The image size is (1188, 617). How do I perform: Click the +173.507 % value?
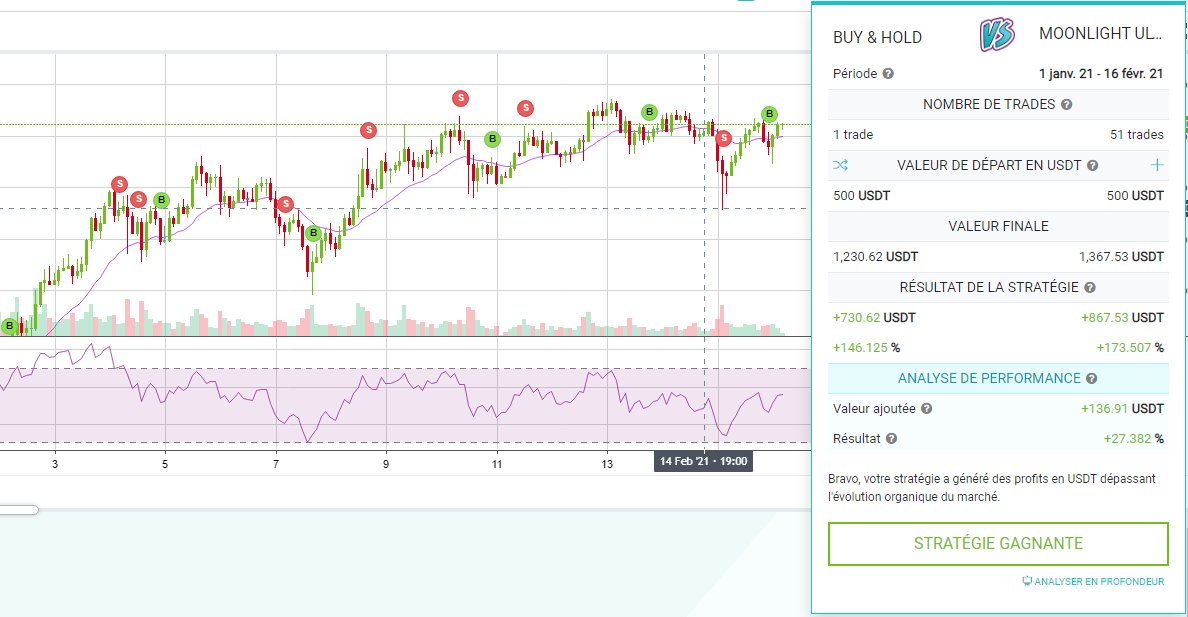click(x=1130, y=348)
